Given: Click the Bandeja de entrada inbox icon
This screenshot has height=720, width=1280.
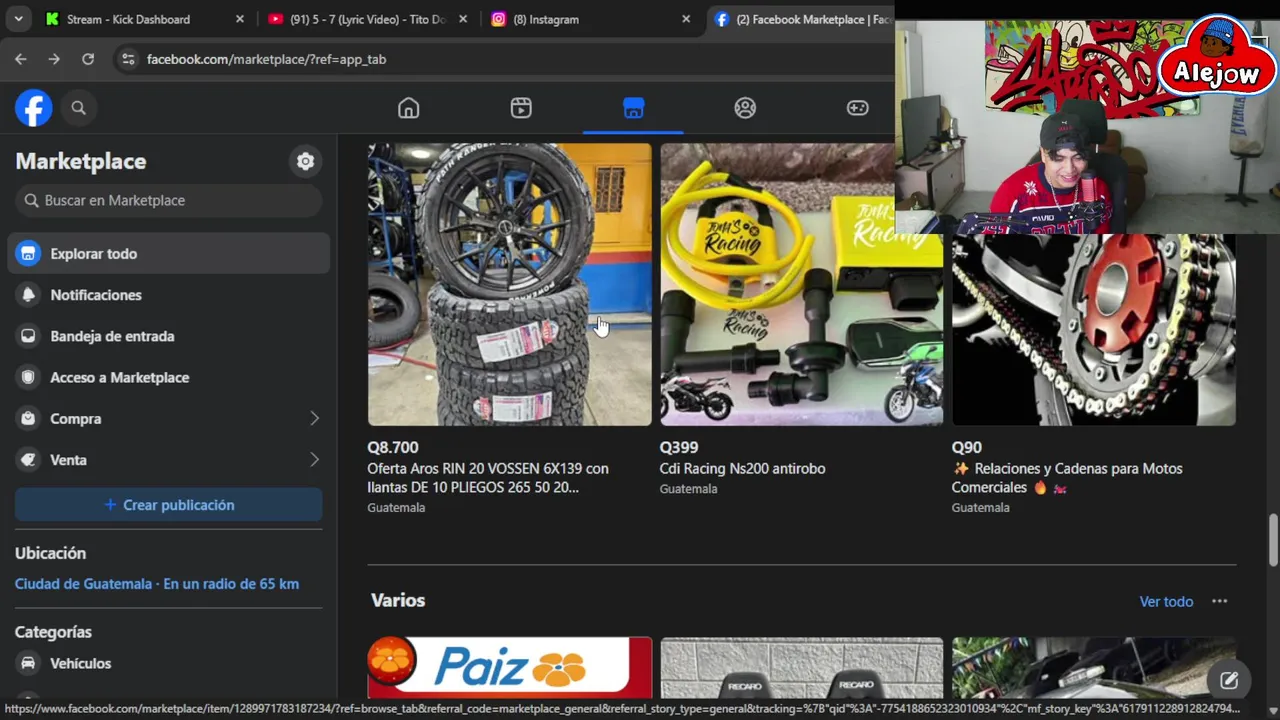Looking at the screenshot, I should click(28, 336).
